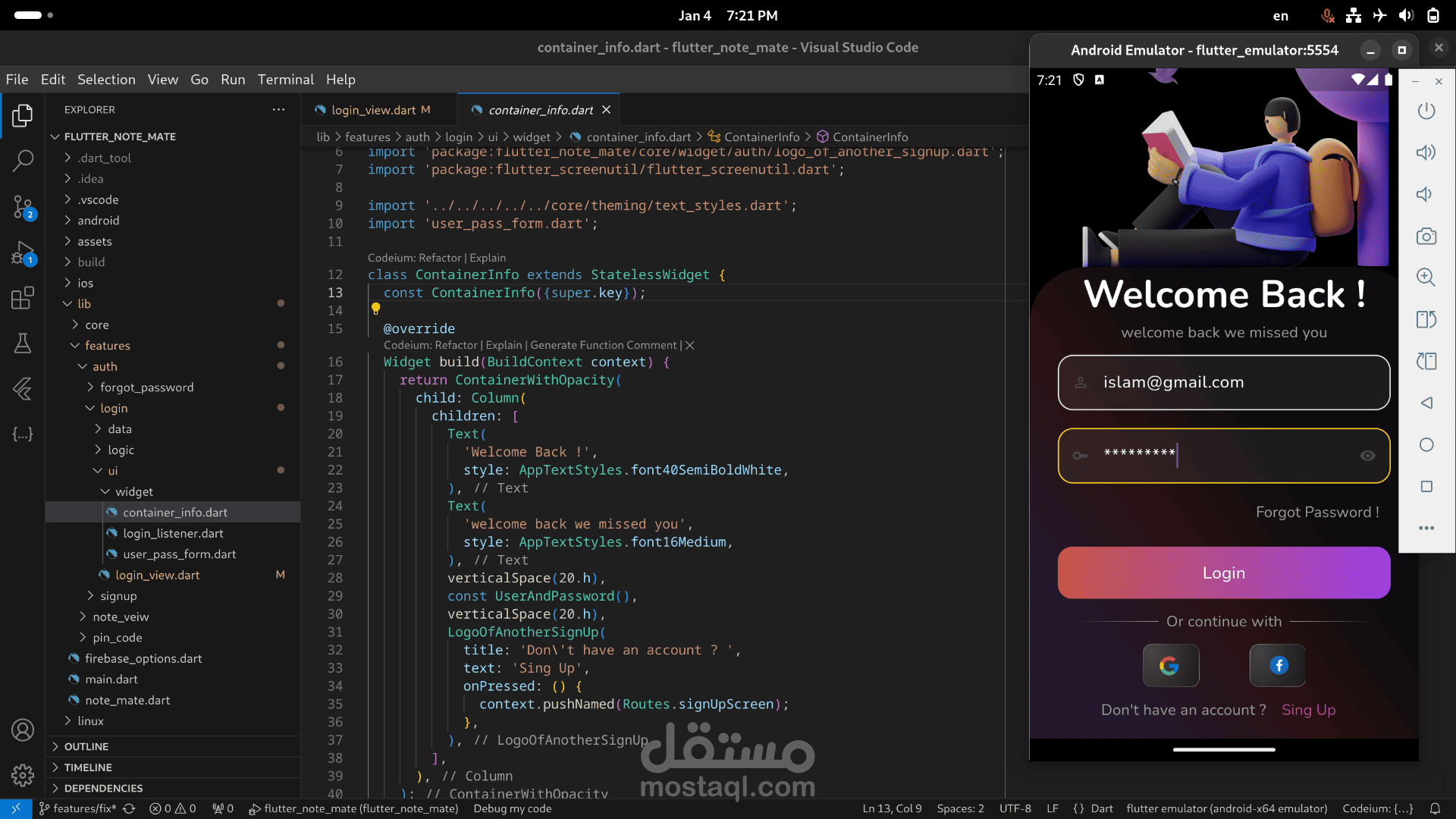Click the code action lightbulb
1456x819 pixels.
point(375,309)
